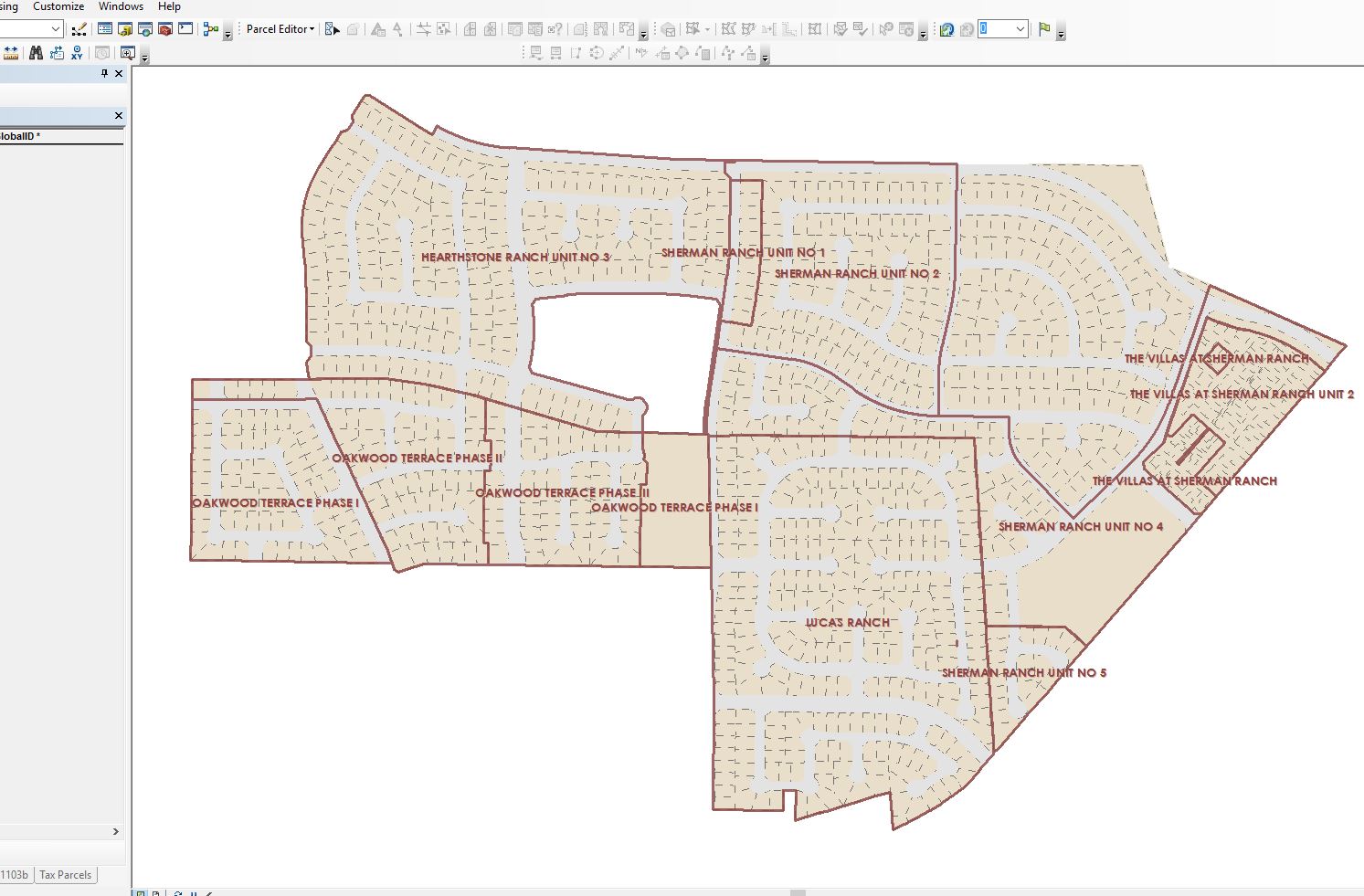Viewport: 1364px width, 896px height.
Task: Open the Editor toolbar pencil icon
Action: 79,29
